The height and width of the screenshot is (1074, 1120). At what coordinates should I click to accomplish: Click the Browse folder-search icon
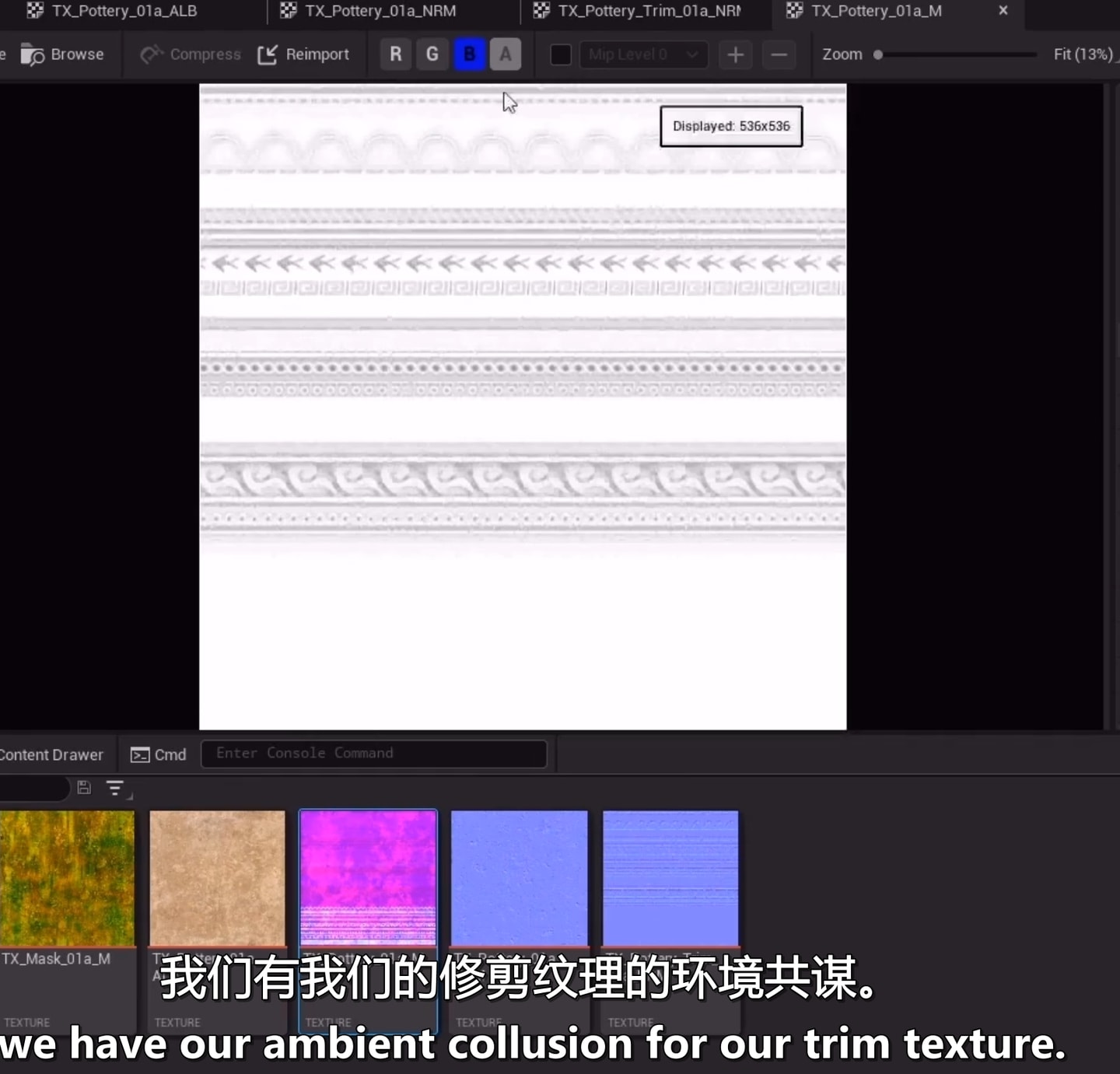point(32,54)
